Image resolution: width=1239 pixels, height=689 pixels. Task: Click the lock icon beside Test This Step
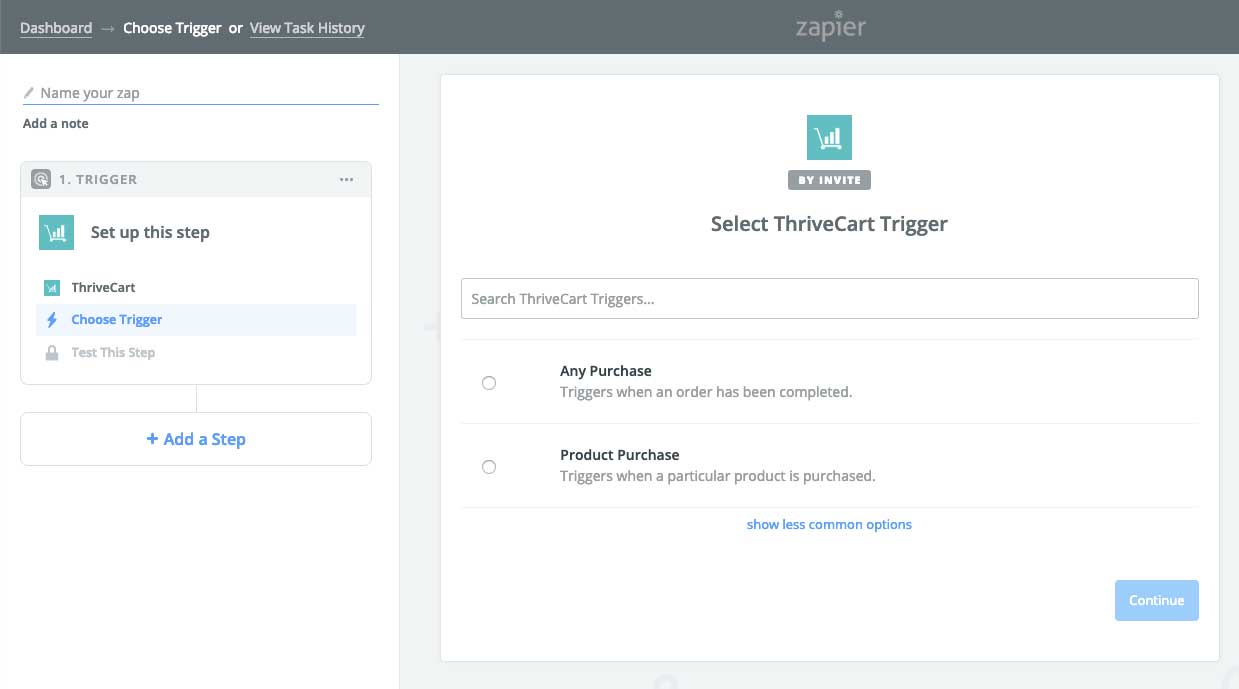point(52,353)
